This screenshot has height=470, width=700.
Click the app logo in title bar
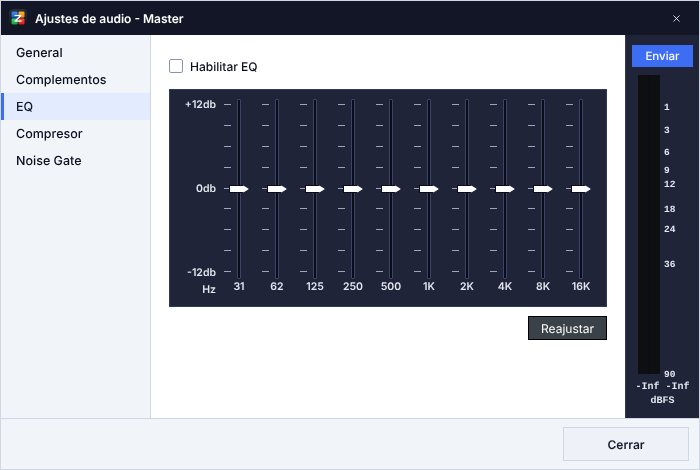point(18,18)
